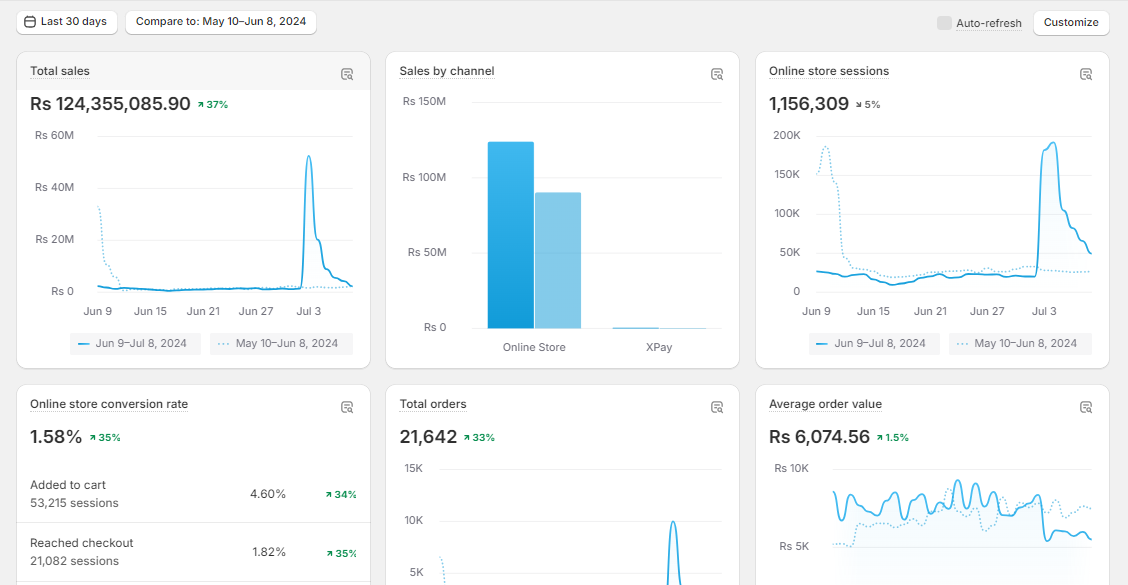Screen dimensions: 1128x585
Task: Open the Total sales card title
Action: tap(60, 71)
